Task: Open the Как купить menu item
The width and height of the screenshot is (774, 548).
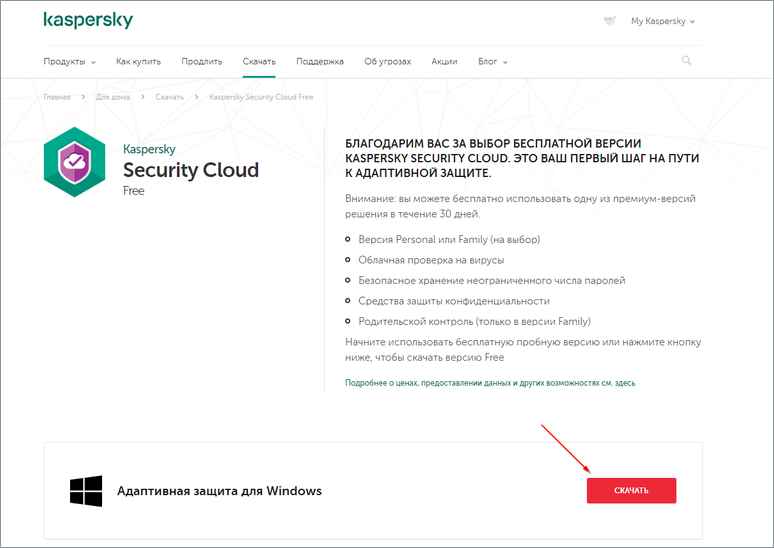Action: (138, 62)
